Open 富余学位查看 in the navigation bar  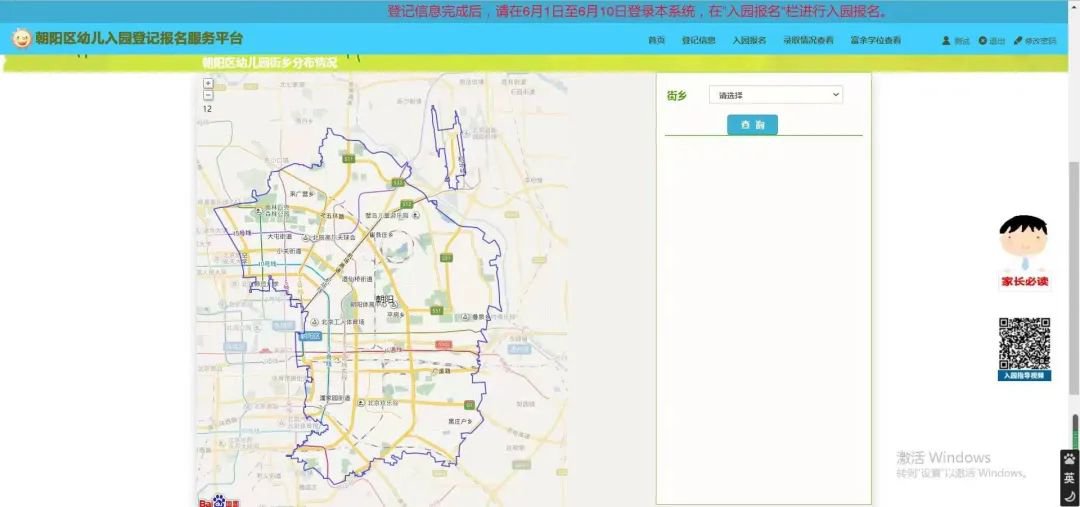tap(875, 41)
